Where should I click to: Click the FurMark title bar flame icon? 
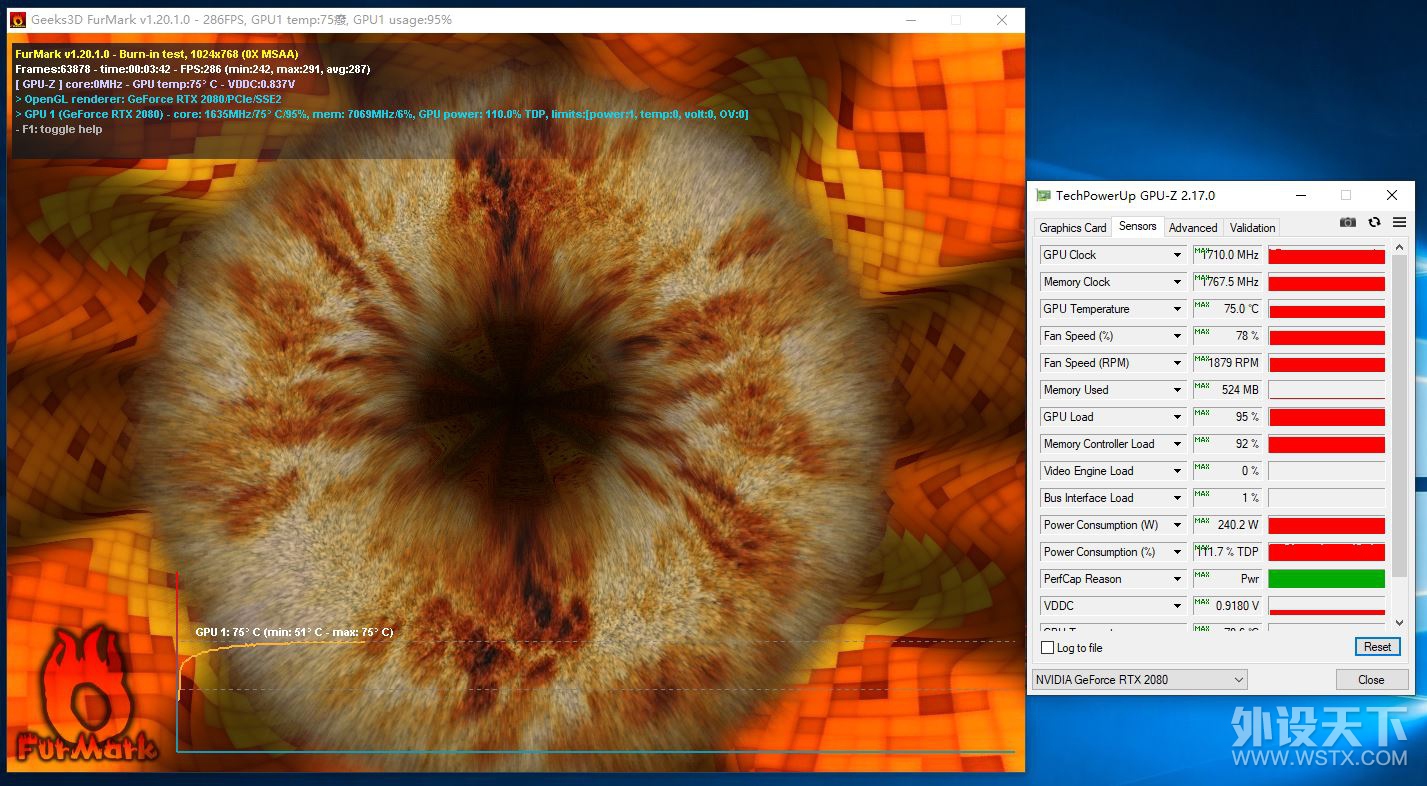pos(18,20)
